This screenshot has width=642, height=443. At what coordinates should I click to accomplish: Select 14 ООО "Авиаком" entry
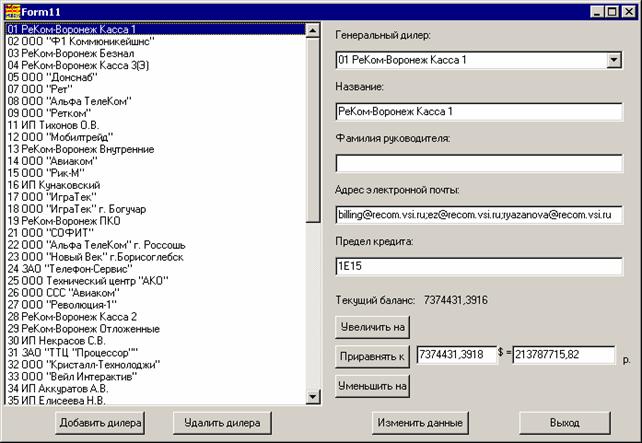point(156,161)
